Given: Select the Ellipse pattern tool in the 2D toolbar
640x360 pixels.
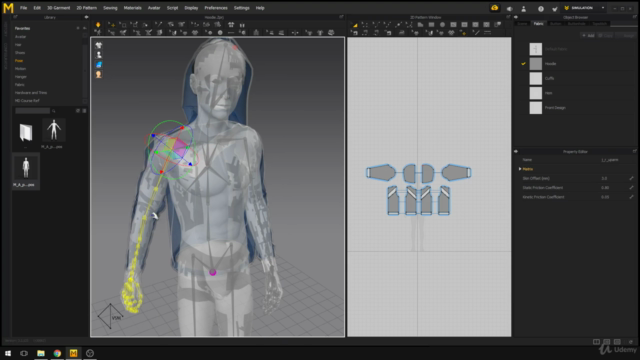Looking at the screenshot, I should coord(442,25).
